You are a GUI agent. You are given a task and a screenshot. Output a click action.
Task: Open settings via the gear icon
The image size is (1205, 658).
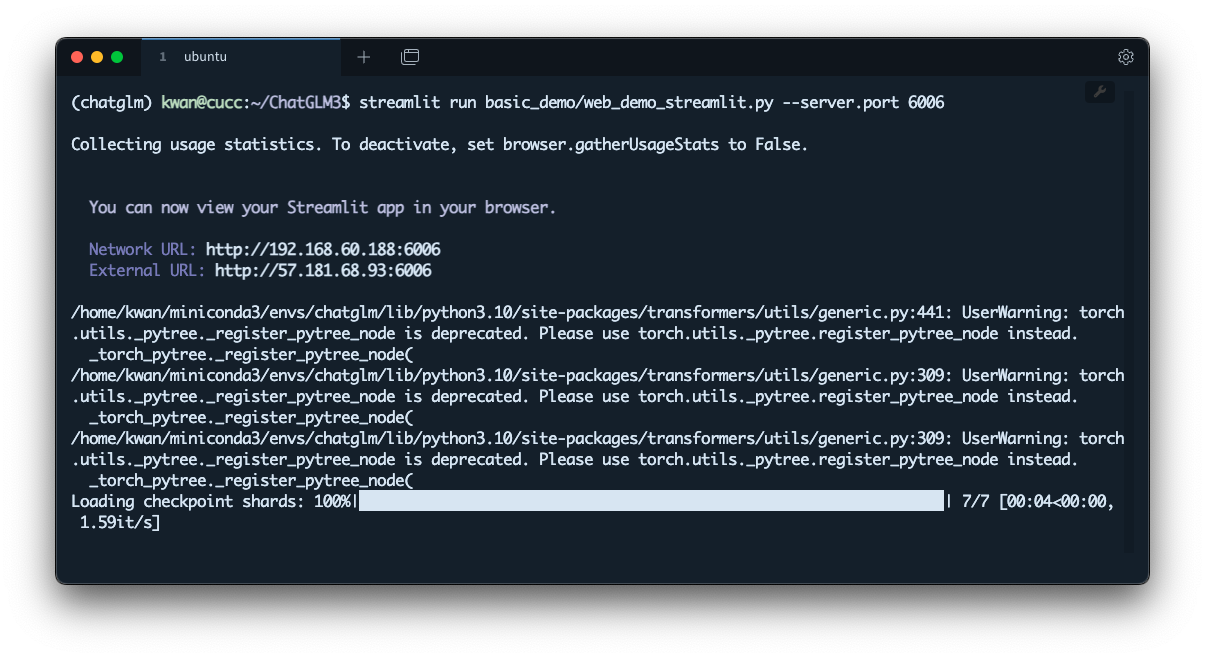coord(1126,57)
